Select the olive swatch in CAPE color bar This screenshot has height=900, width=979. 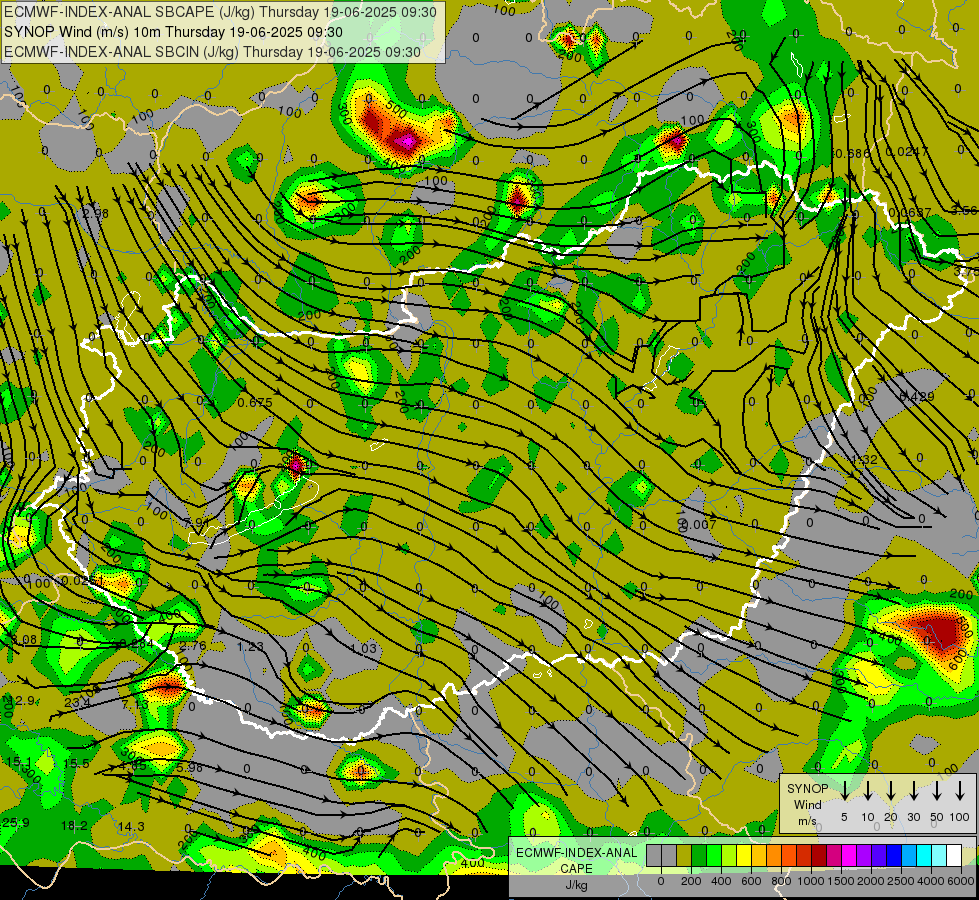coord(684,856)
